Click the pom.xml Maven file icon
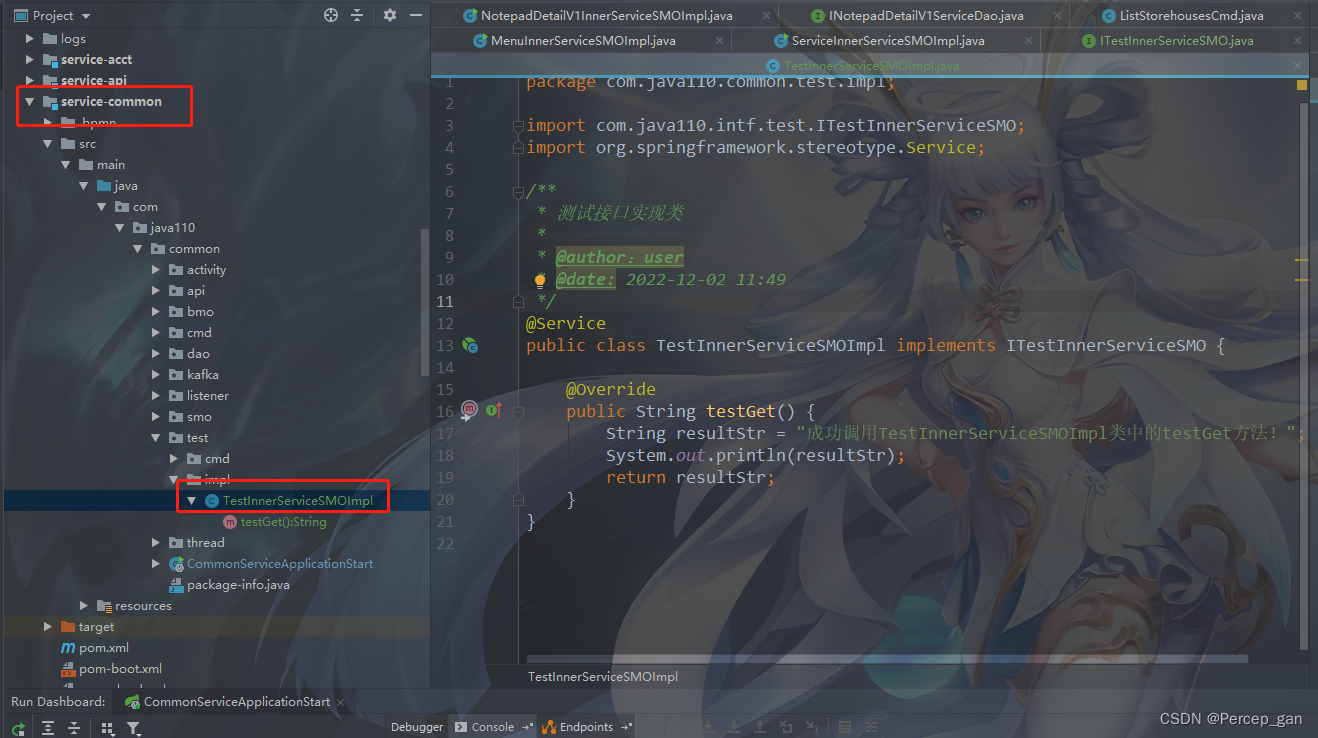This screenshot has height=738, width=1318. click(x=68, y=648)
